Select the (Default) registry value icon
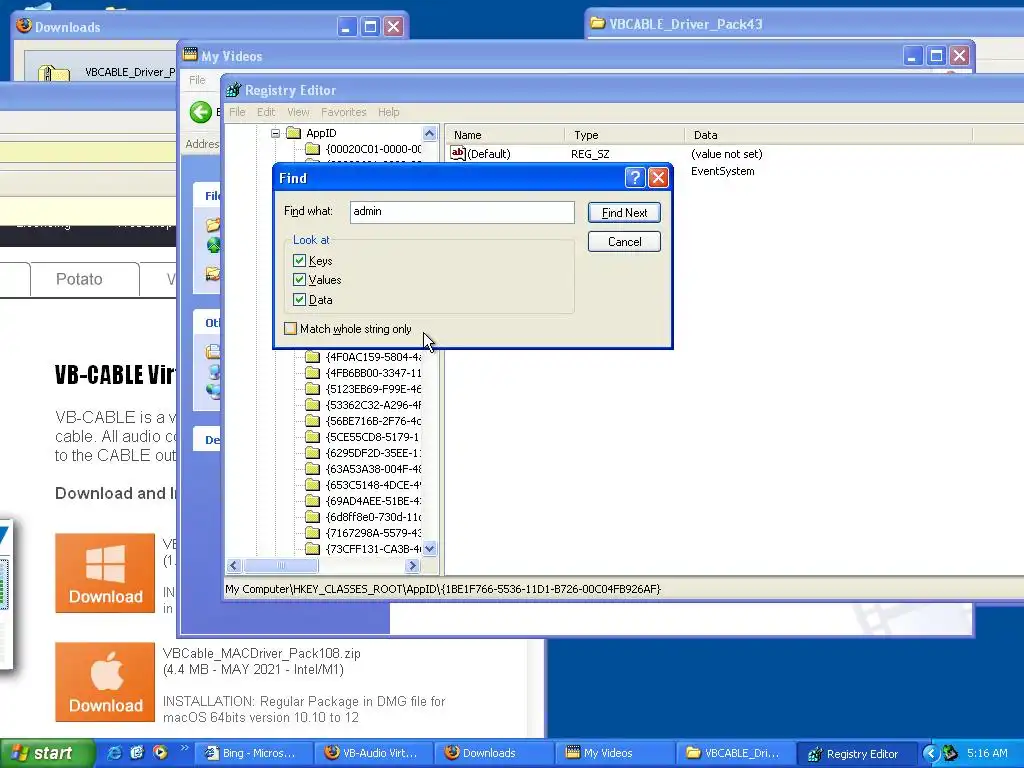Image resolution: width=1024 pixels, height=768 pixels. [458, 153]
